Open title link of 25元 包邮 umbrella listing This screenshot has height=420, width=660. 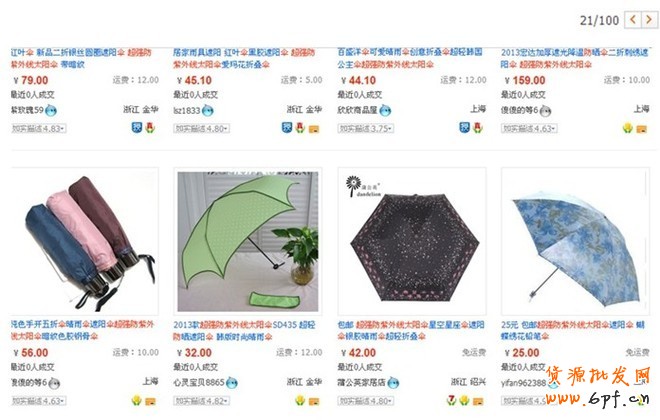[x=573, y=330]
